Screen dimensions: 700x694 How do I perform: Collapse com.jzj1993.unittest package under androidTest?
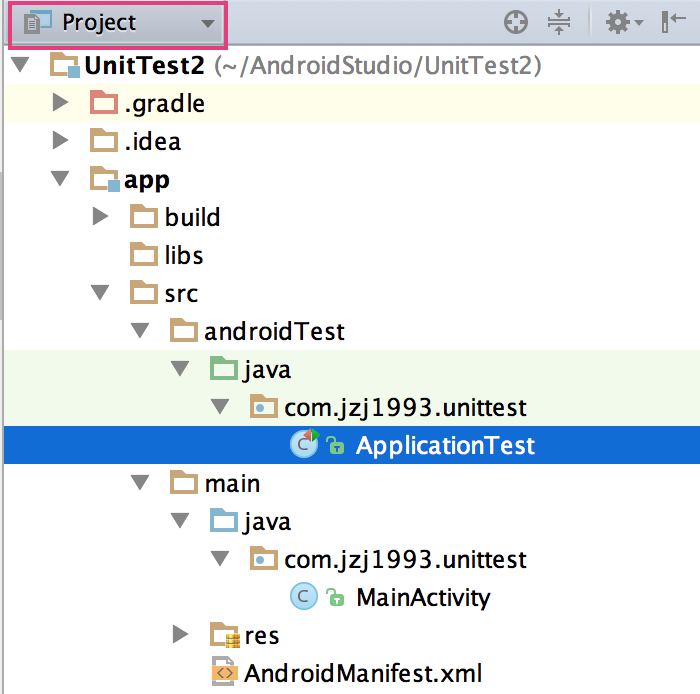click(x=220, y=407)
